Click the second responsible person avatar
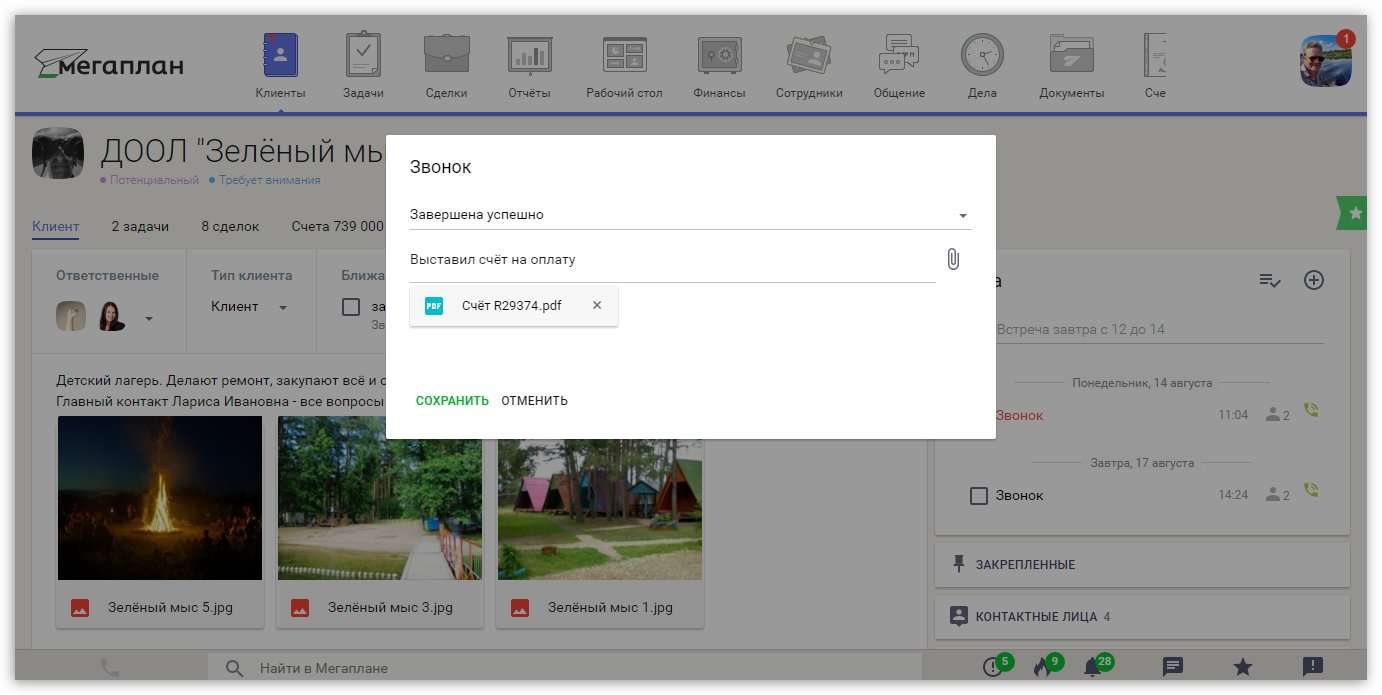 [x=112, y=316]
